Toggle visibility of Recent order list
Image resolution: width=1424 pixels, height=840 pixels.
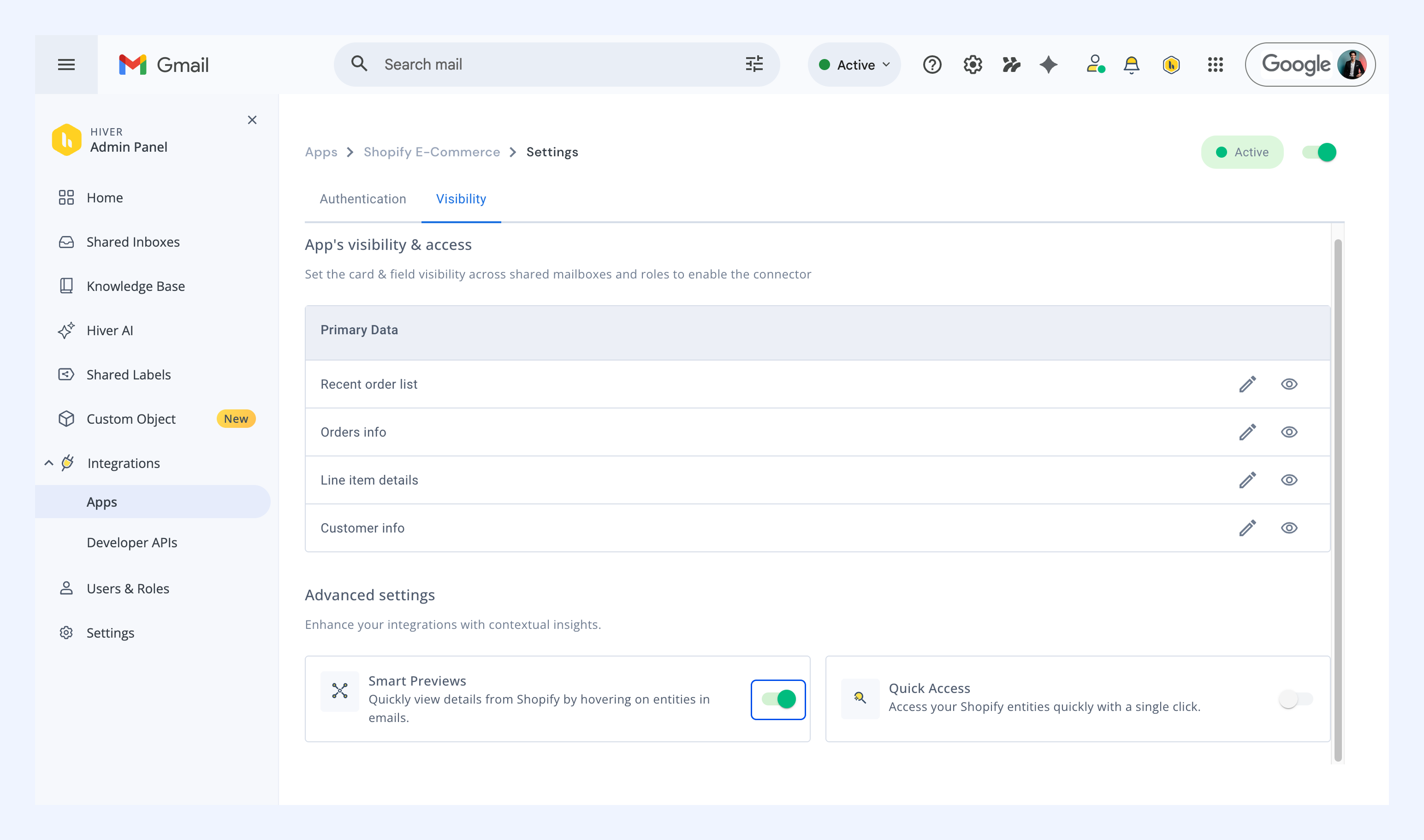(1289, 385)
